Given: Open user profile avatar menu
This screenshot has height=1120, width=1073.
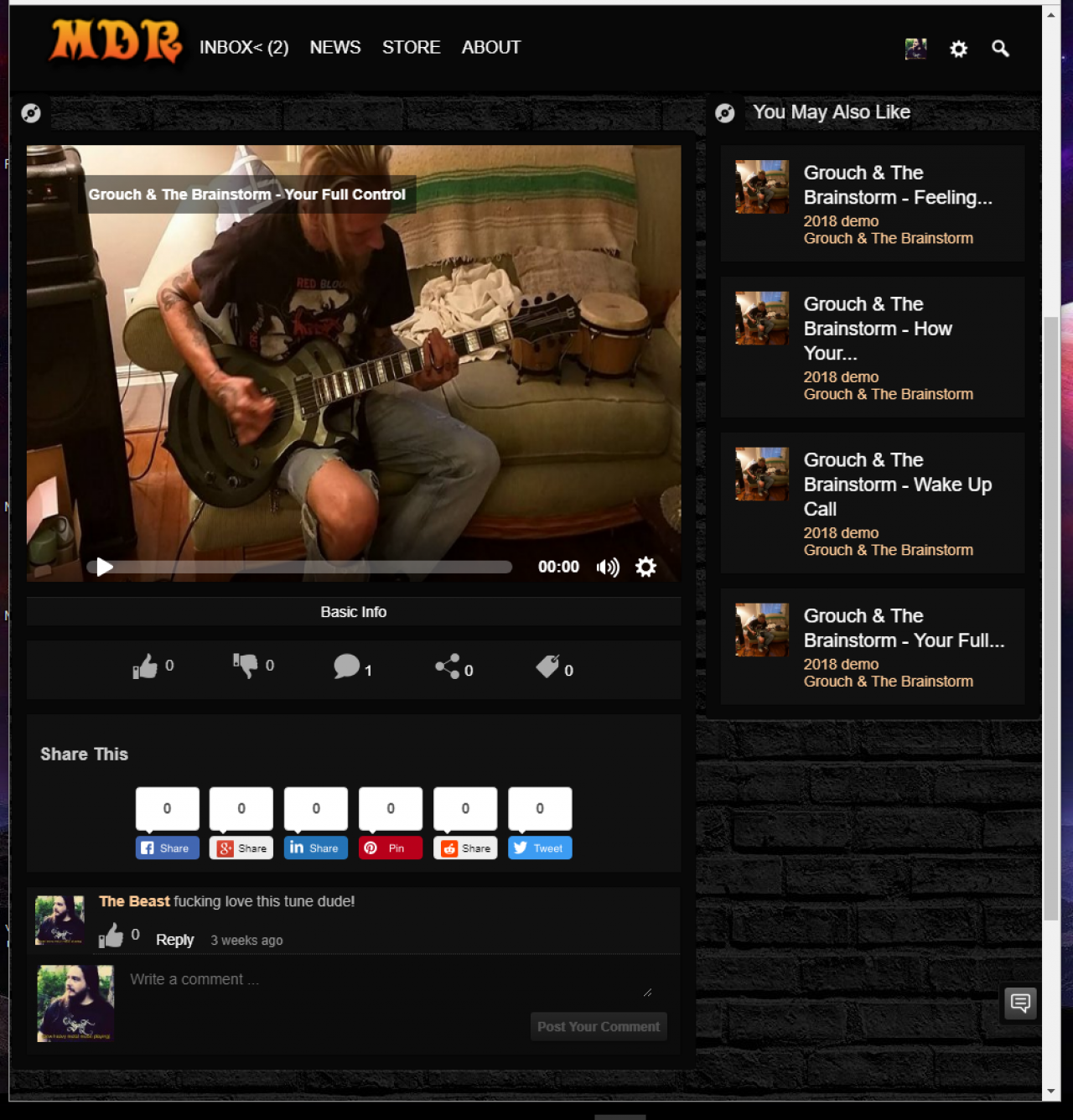Looking at the screenshot, I should [x=916, y=49].
